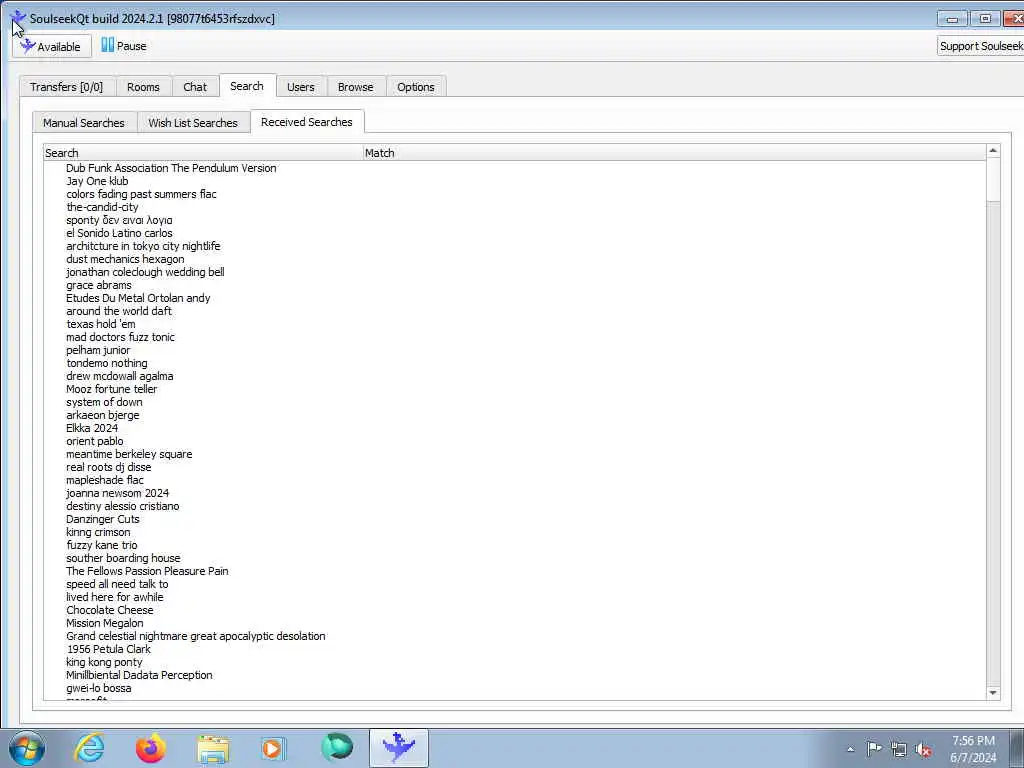Select row 'Grand celestial nightmare great apocalyptic desolation'
The height and width of the screenshot is (768, 1024).
coord(196,636)
